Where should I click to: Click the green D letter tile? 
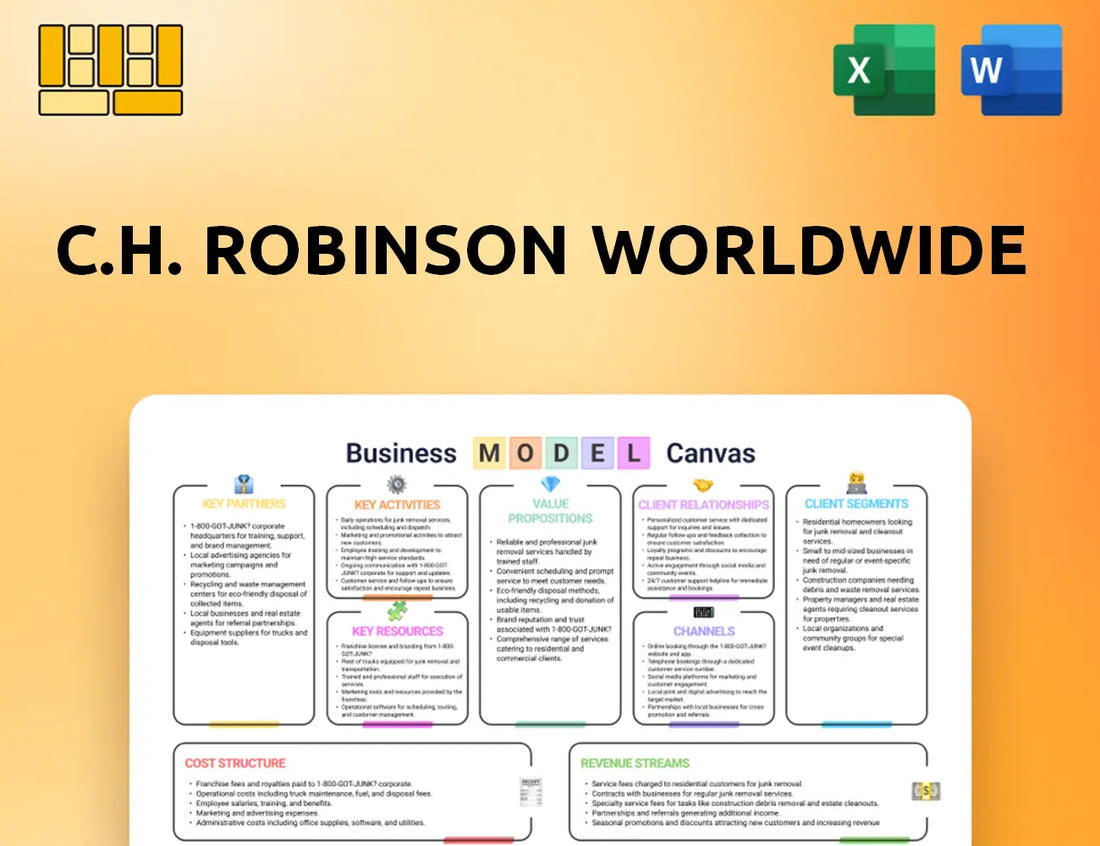pyautogui.click(x=561, y=453)
